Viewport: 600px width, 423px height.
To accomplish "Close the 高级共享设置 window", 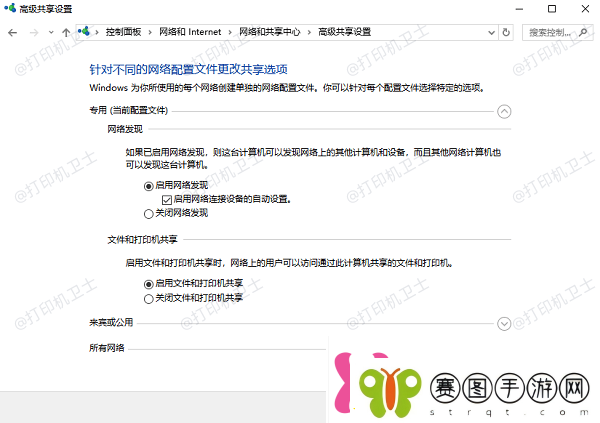I will 585,9.
